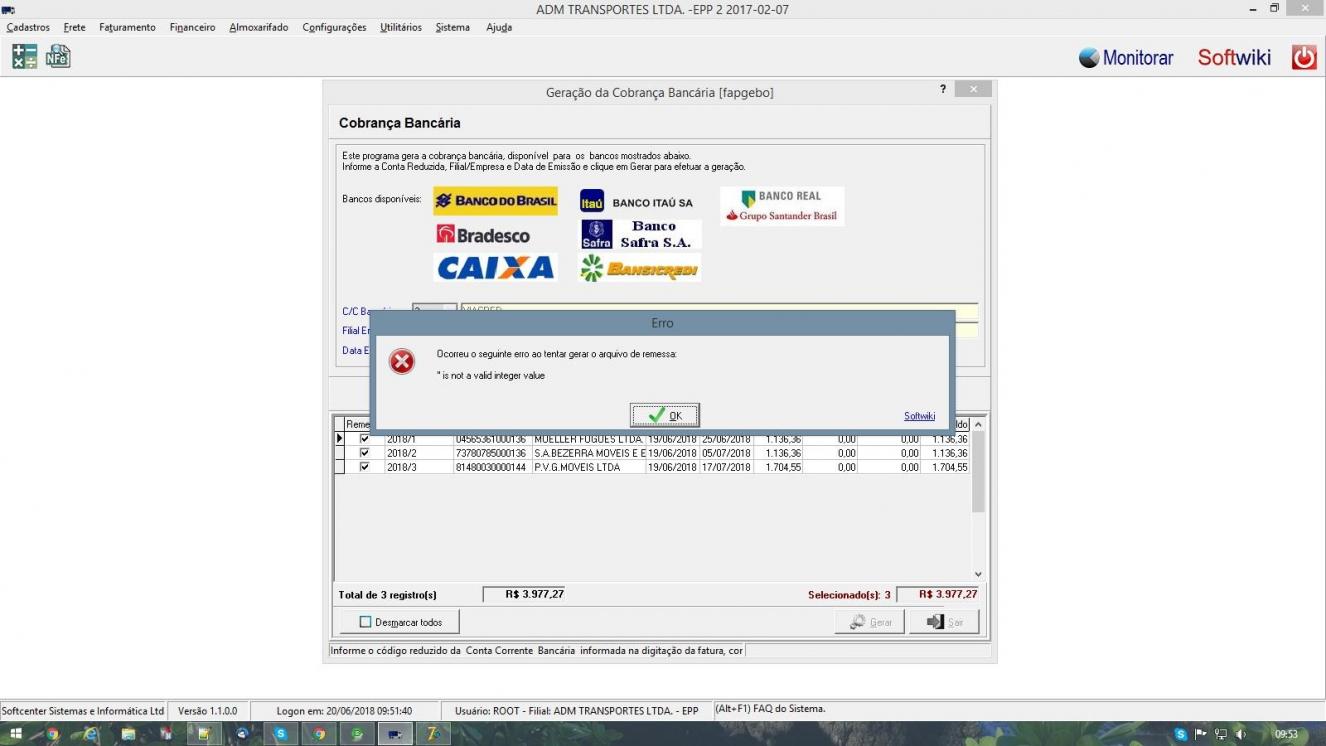Viewport: 1326px width, 746px height.
Task: Click the grid's vertical scrollbar thumb
Action: [979, 472]
